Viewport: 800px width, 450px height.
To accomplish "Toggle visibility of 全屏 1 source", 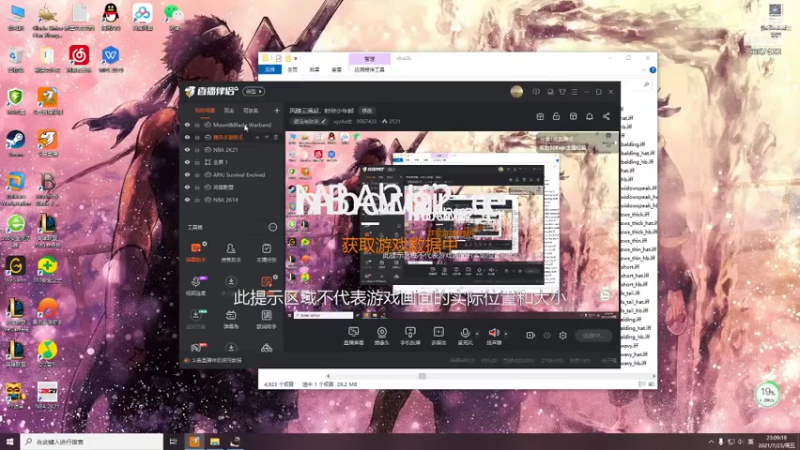I will tap(187, 162).
